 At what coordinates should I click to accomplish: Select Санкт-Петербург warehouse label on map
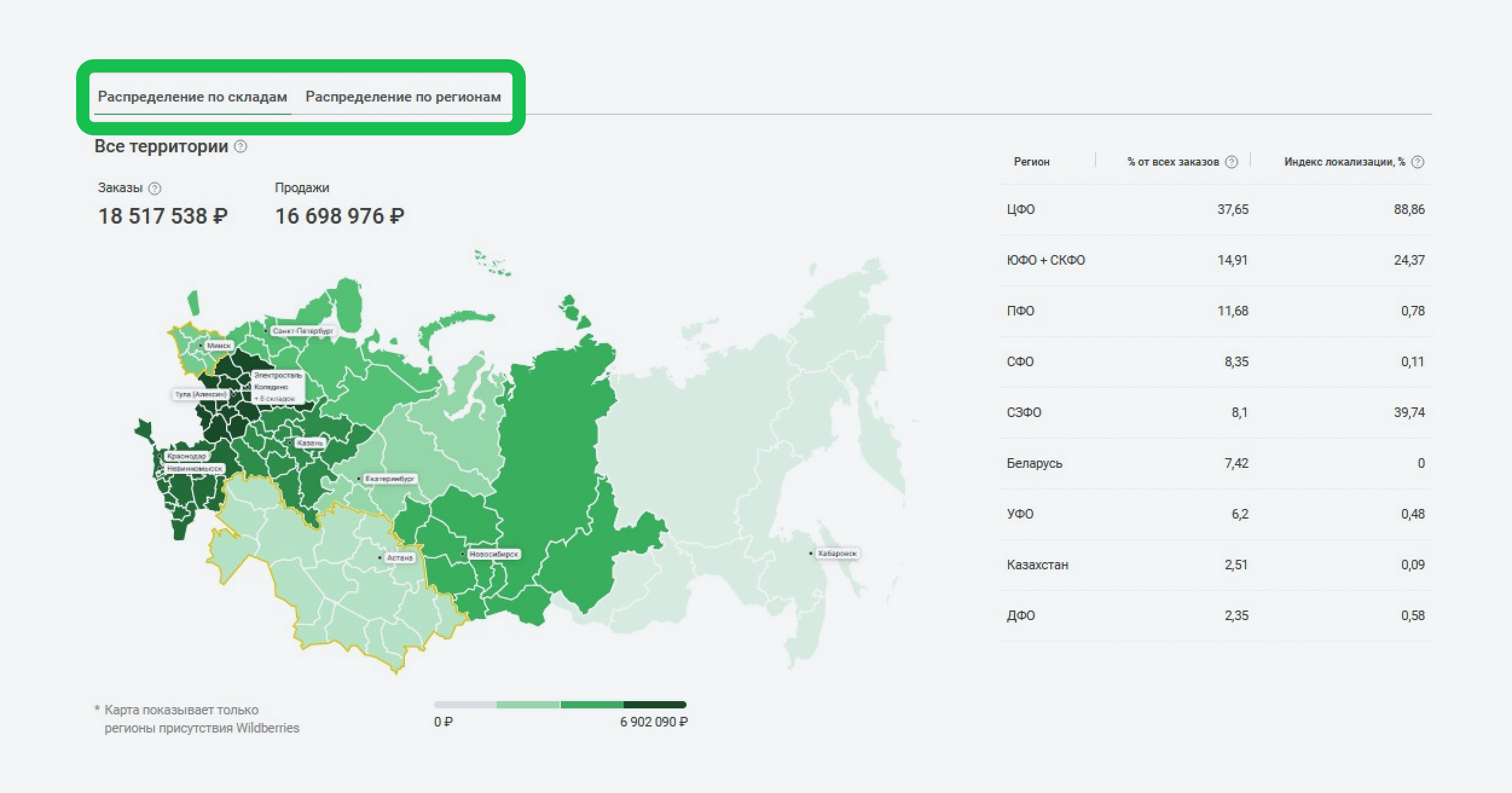[302, 331]
